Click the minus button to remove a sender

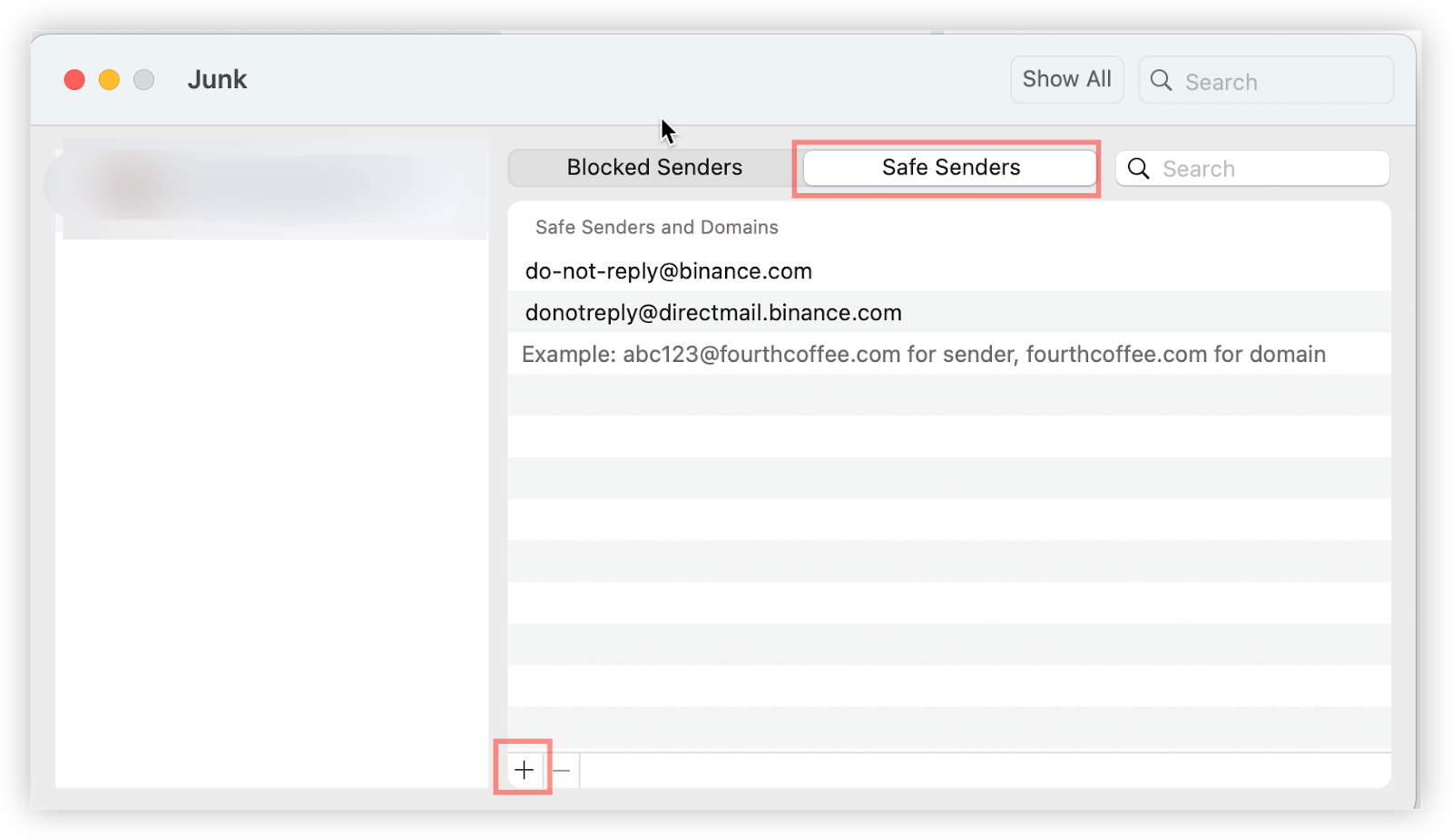coord(562,770)
